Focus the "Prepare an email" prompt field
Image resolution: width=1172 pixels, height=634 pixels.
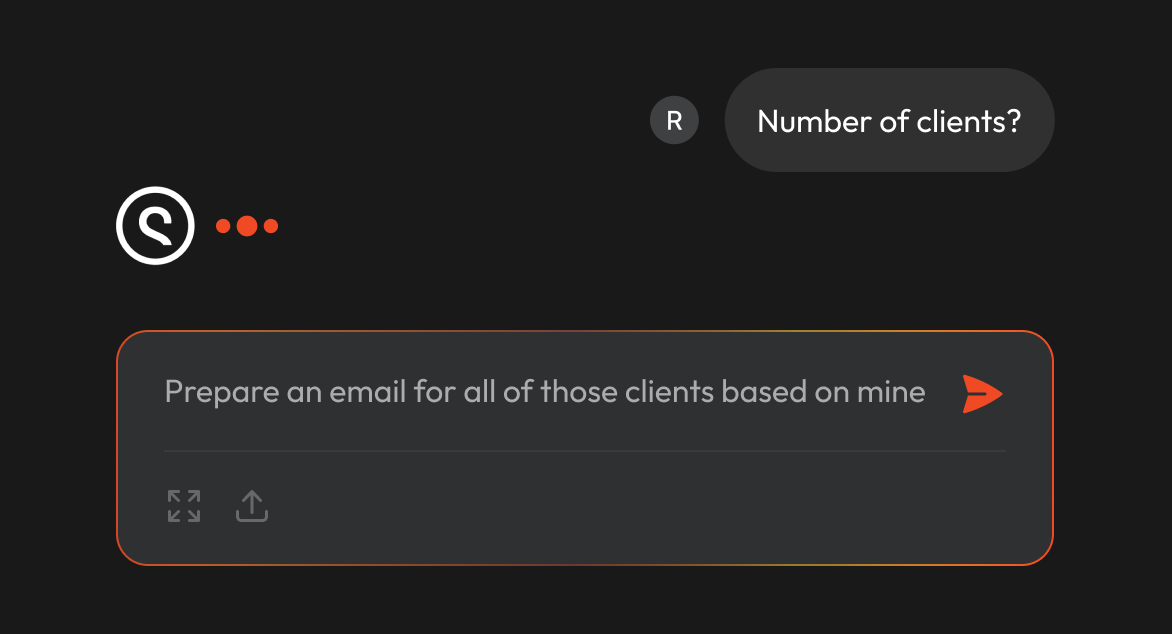coord(544,392)
